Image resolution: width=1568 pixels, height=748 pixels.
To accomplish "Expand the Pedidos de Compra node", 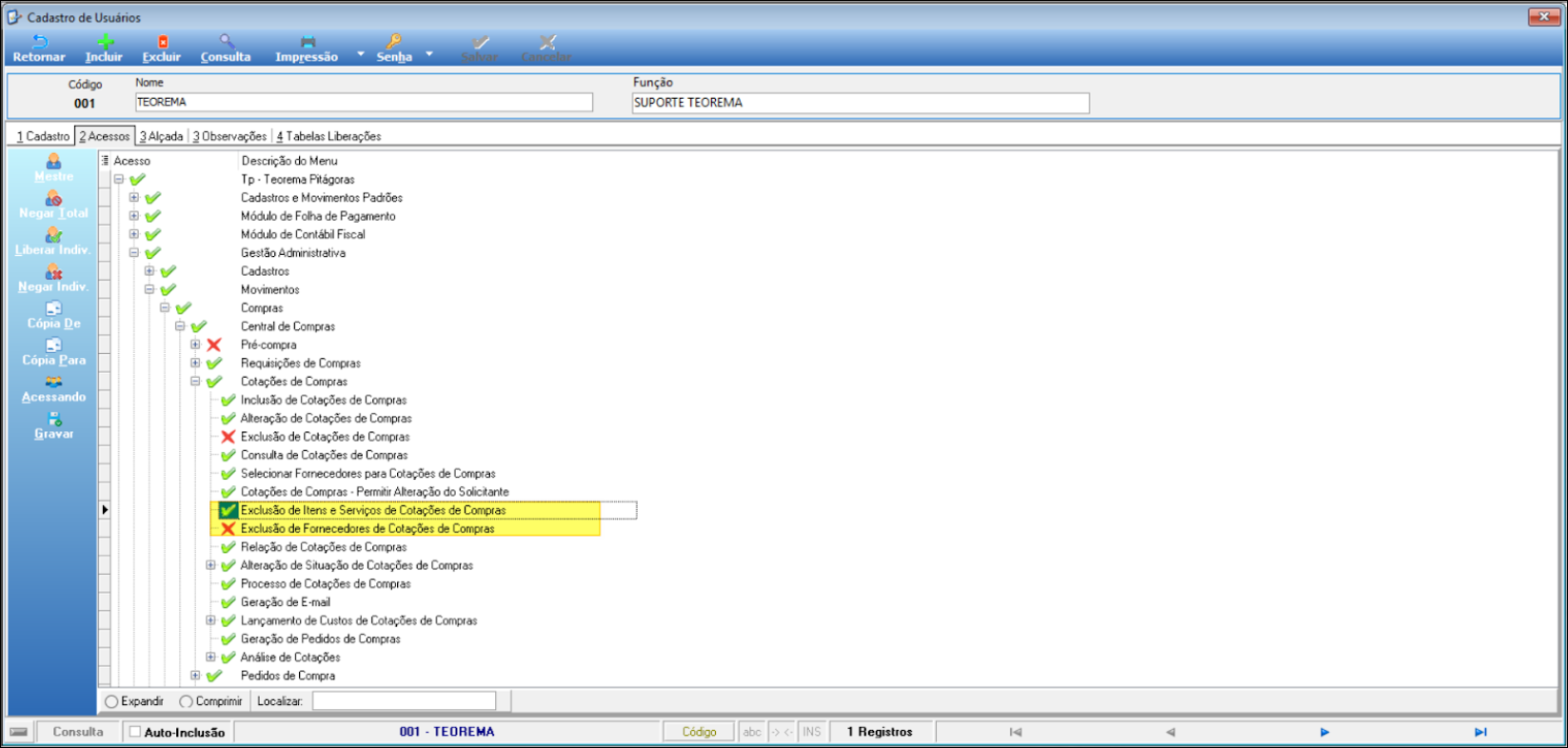I will 195,676.
